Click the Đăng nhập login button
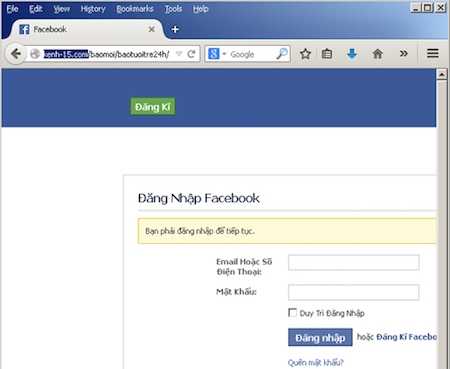The width and height of the screenshot is (450, 369). coord(320,337)
